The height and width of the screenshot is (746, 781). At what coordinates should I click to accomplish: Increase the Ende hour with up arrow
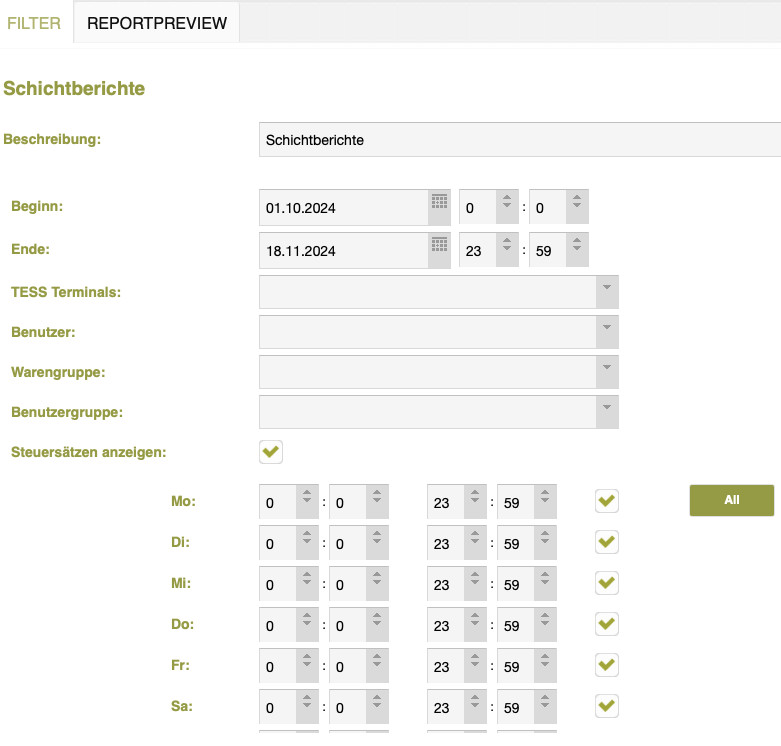[507, 241]
